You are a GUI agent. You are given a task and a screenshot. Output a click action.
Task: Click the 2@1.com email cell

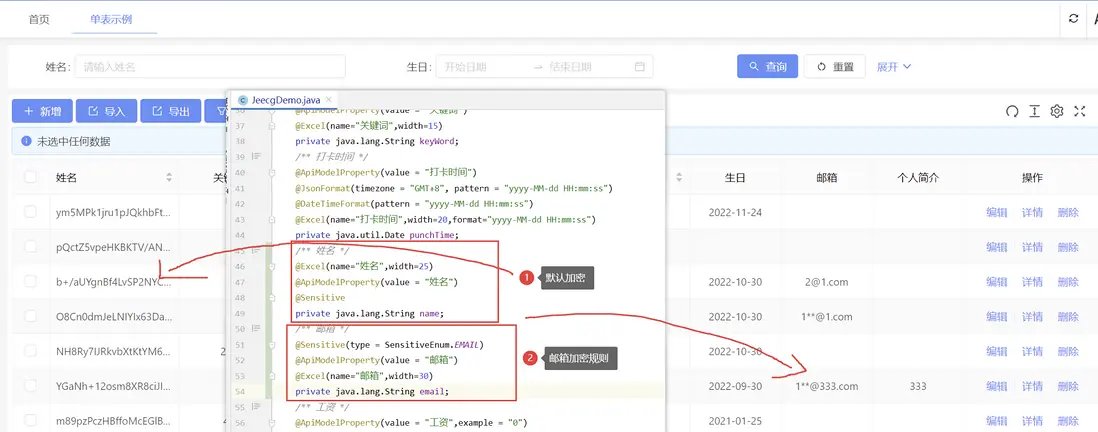tap(826, 281)
